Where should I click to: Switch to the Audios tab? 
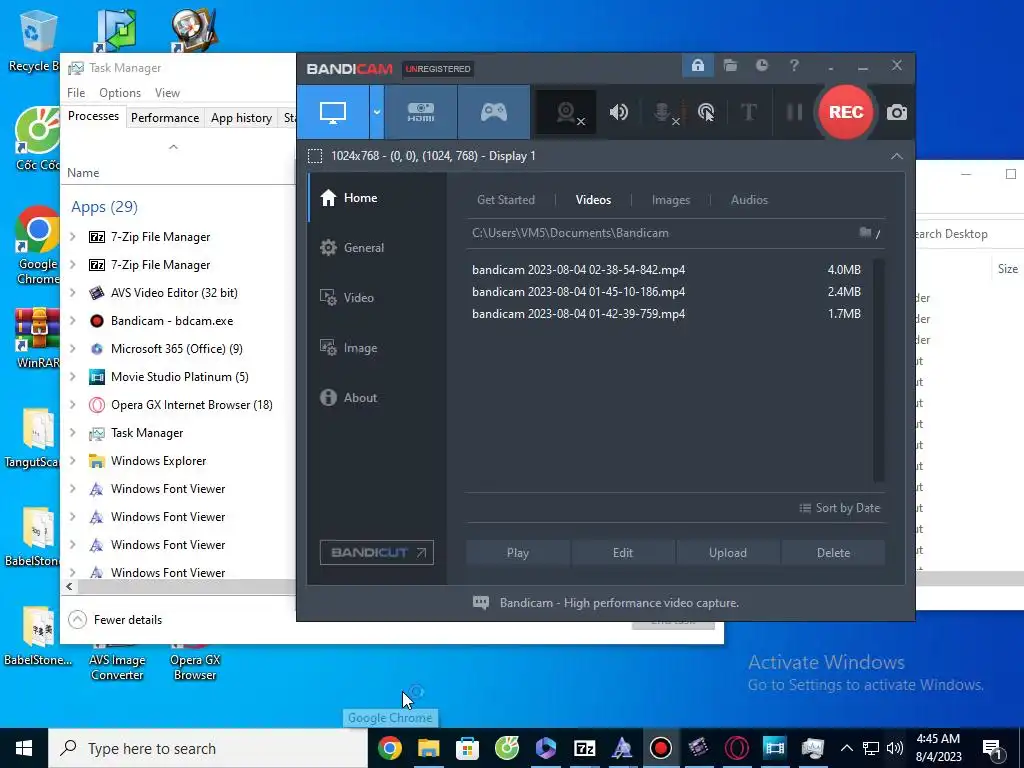tap(749, 200)
